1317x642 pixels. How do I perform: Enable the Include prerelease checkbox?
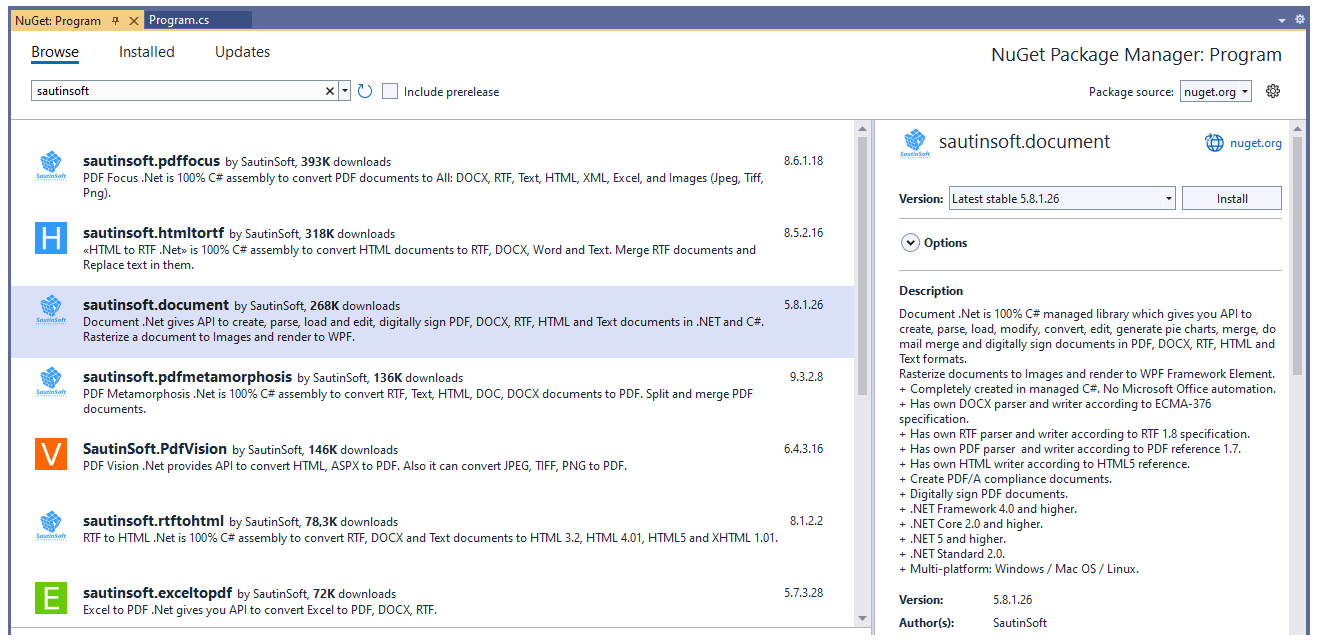tap(389, 90)
